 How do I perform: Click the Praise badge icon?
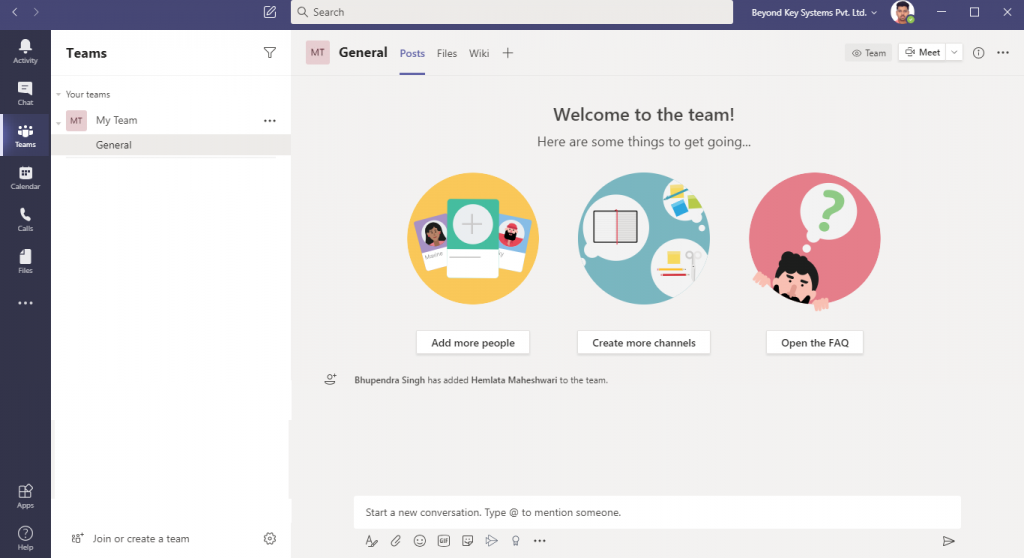pyautogui.click(x=515, y=541)
